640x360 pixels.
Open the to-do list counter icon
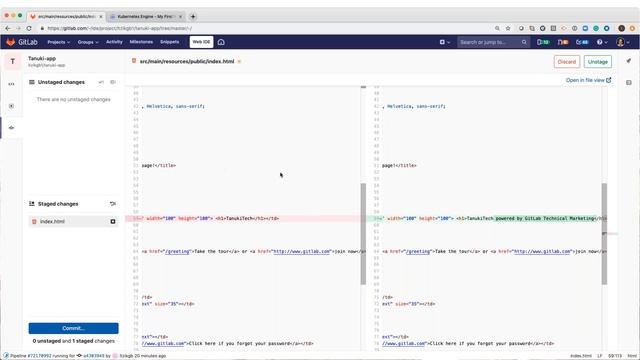click(x=582, y=42)
